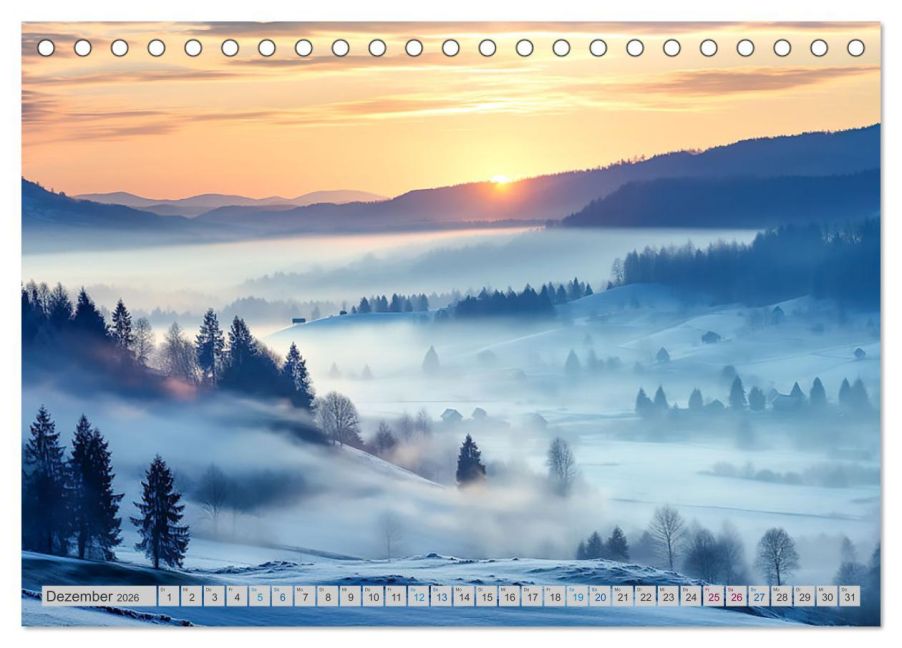Pick day 10 in the date strip
The image size is (902, 648).
click(373, 597)
